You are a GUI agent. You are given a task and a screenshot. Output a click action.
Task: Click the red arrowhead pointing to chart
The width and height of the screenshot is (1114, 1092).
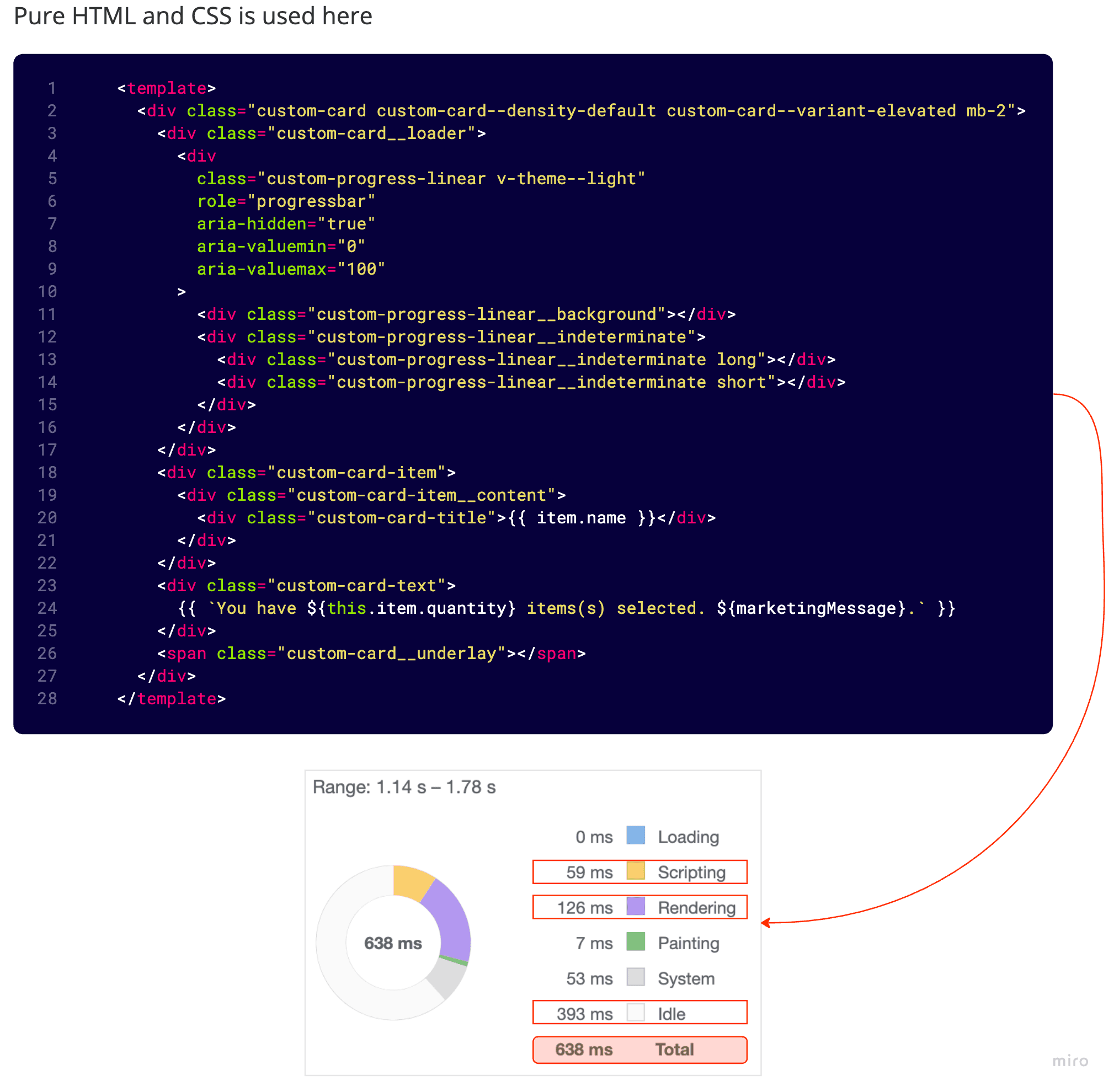point(765,923)
